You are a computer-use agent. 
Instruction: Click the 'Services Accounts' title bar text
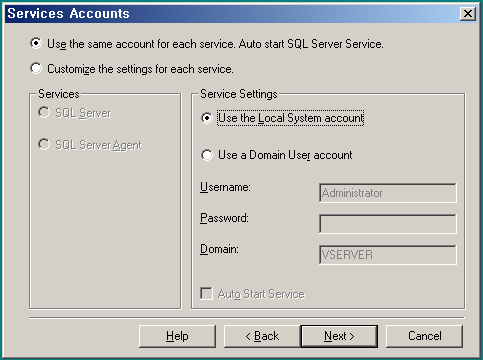(x=68, y=14)
